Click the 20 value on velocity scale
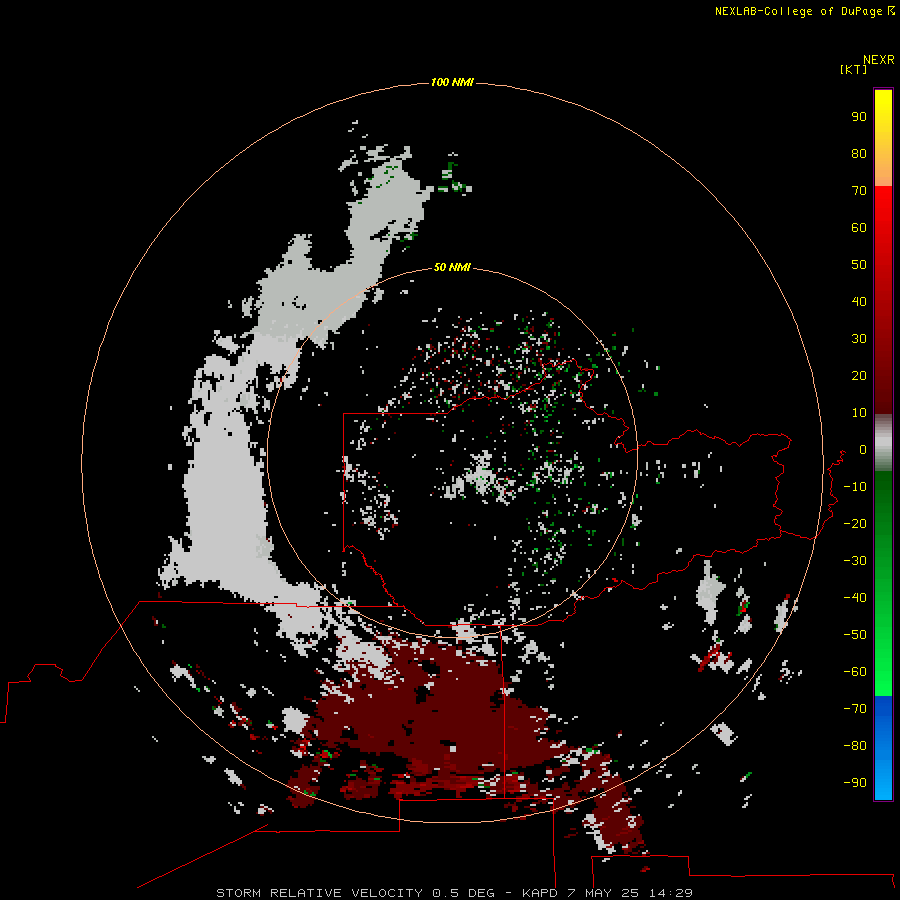Image resolution: width=900 pixels, height=900 pixels. (x=859, y=376)
